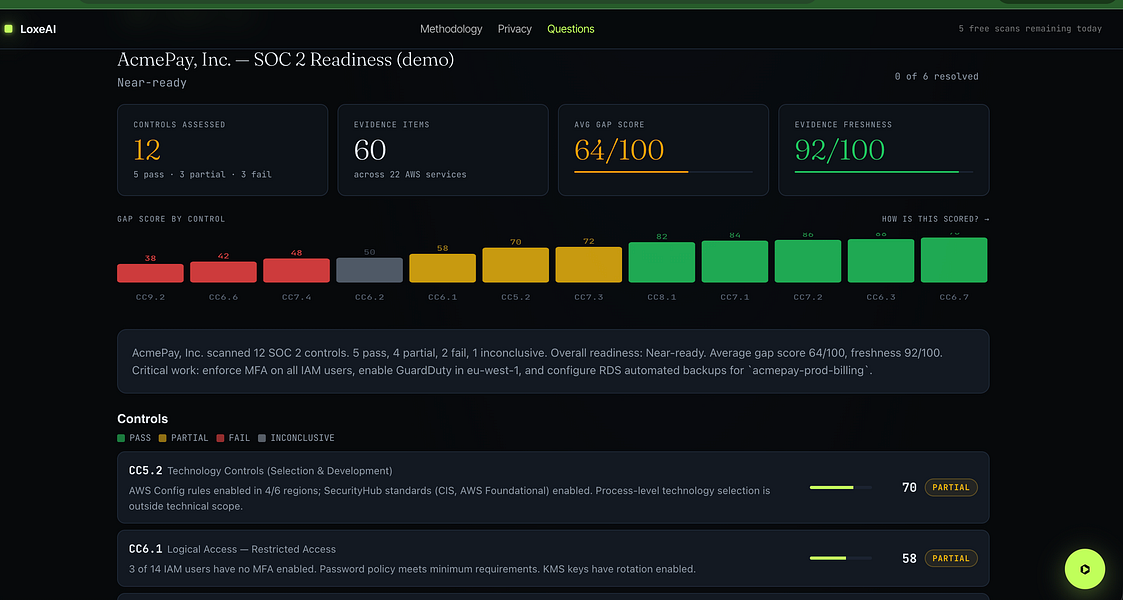Click the Controls section heading
1123x600 pixels.
pos(143,419)
